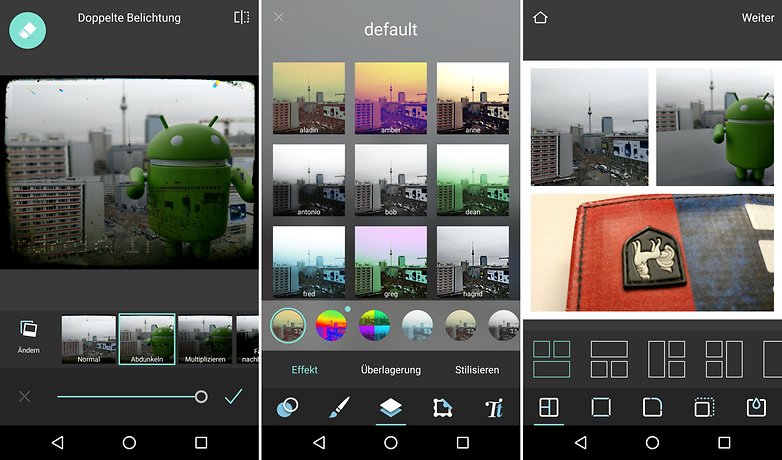The image size is (782, 460).
Task: Select the Normal blend mode thumbnail
Action: 89,339
